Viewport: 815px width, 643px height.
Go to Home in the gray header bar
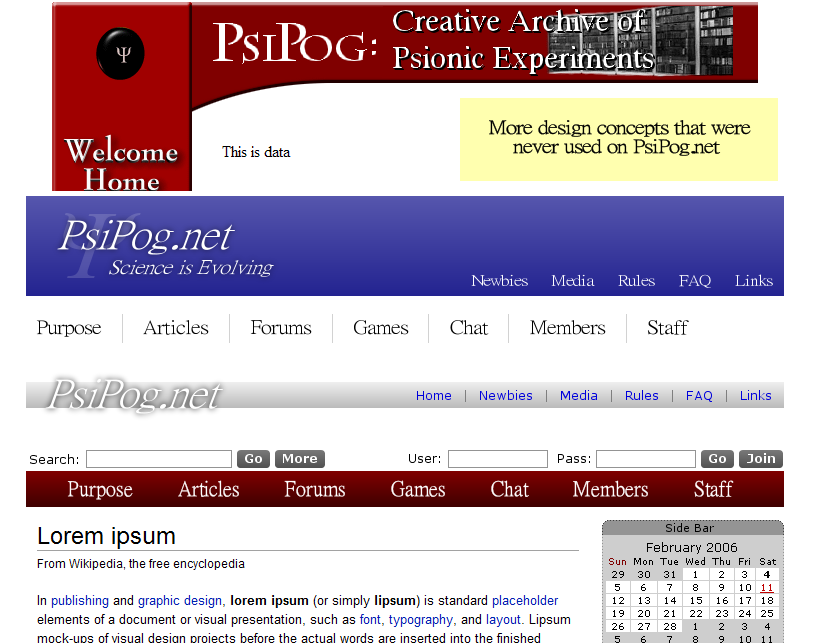pos(433,396)
